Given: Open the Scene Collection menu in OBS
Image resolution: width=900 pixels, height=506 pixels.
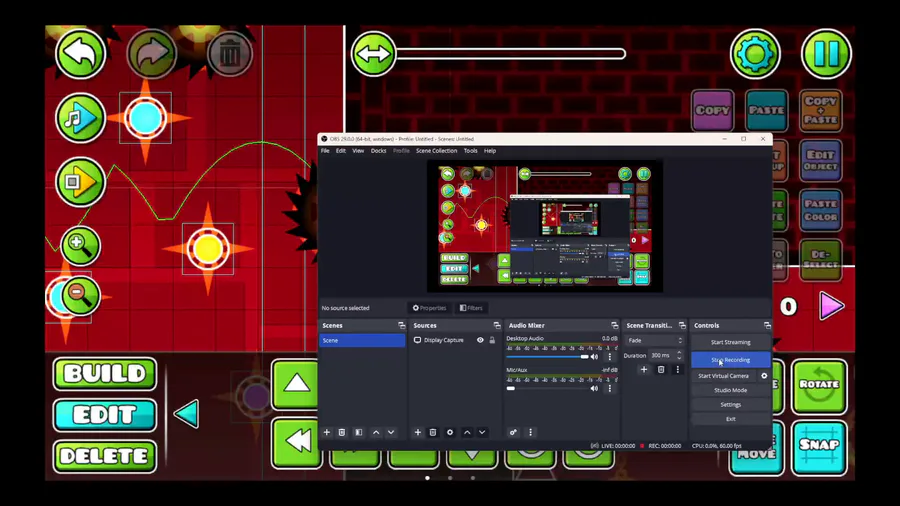Looking at the screenshot, I should coord(436,151).
